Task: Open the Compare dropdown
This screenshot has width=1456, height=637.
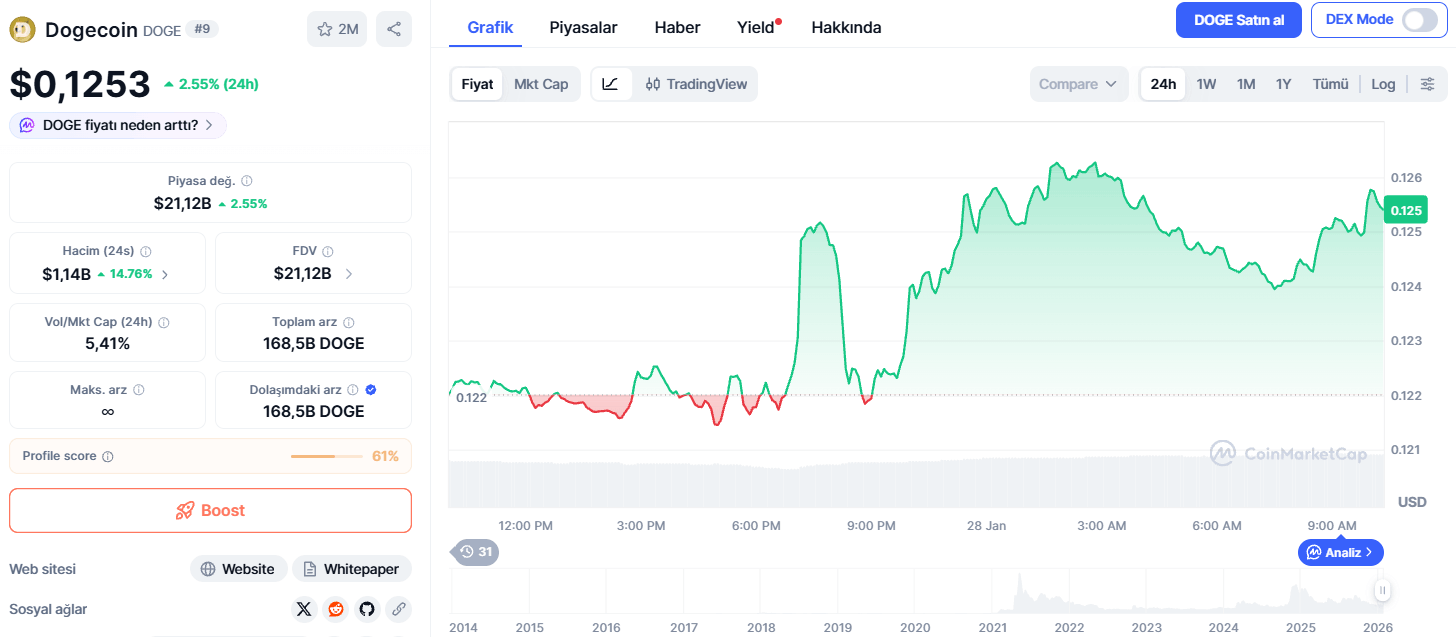Action: (x=1079, y=84)
